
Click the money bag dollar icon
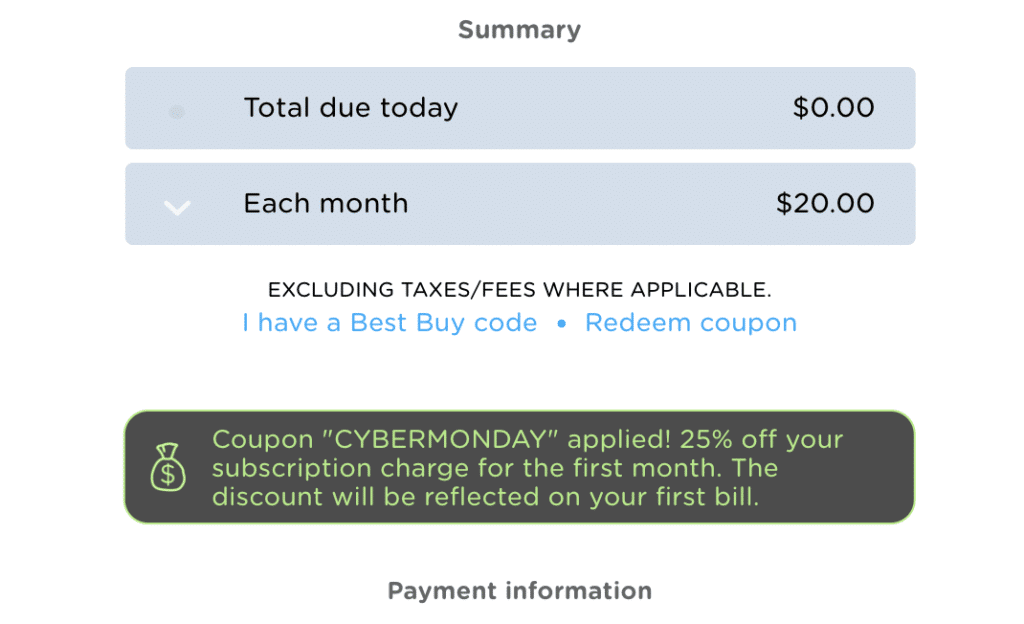[168, 467]
